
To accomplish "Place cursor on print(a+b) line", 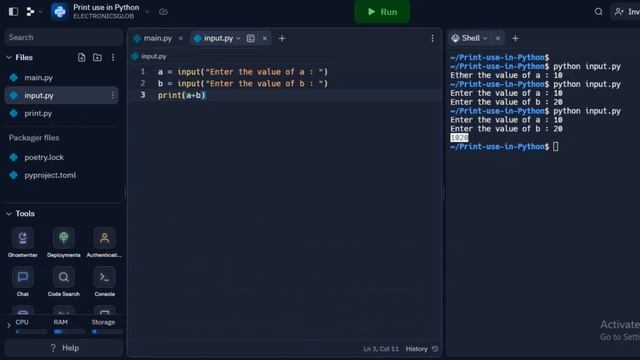I will point(182,95).
